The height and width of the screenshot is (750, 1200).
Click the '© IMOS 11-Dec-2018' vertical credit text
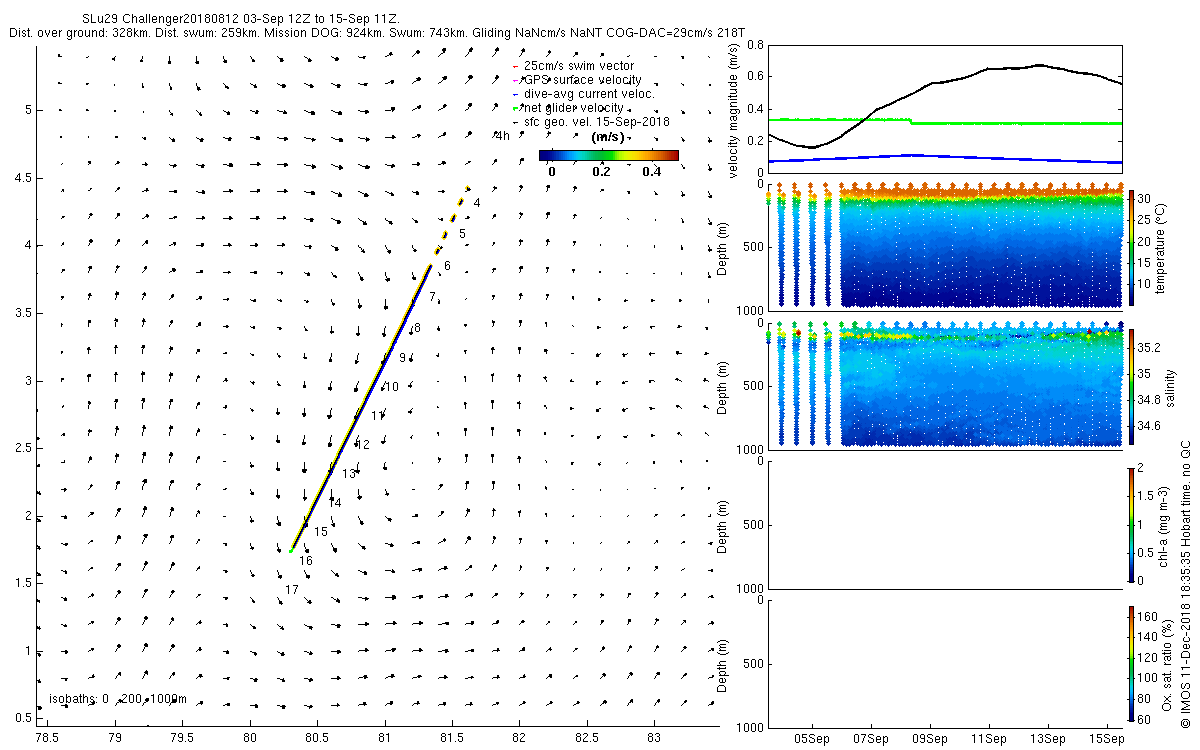(1188, 584)
